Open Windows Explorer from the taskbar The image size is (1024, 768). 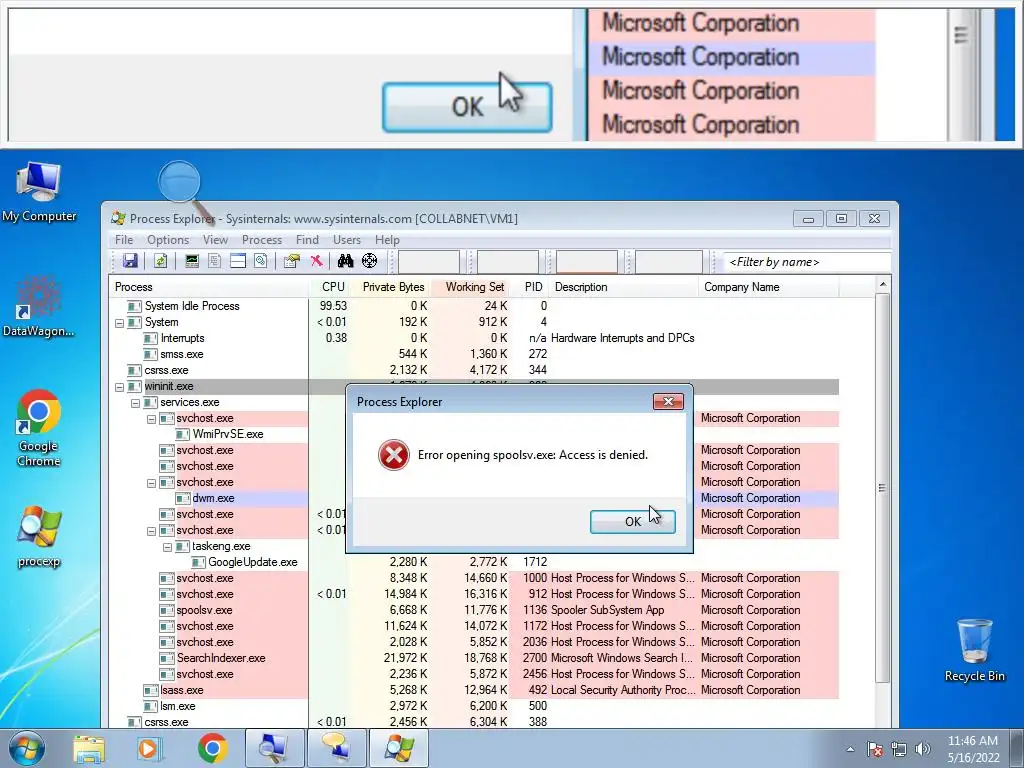89,748
